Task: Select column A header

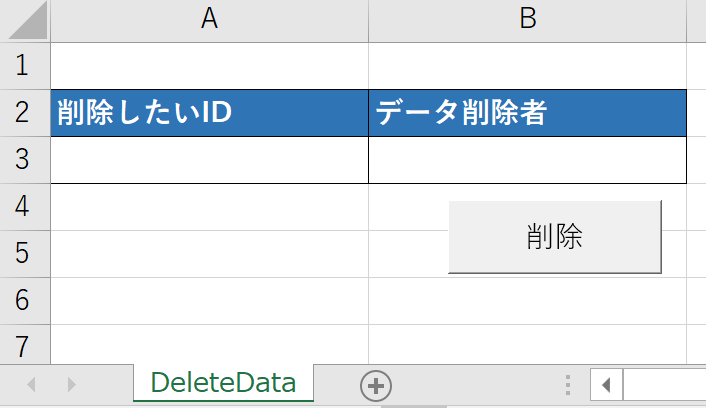Action: click(209, 20)
